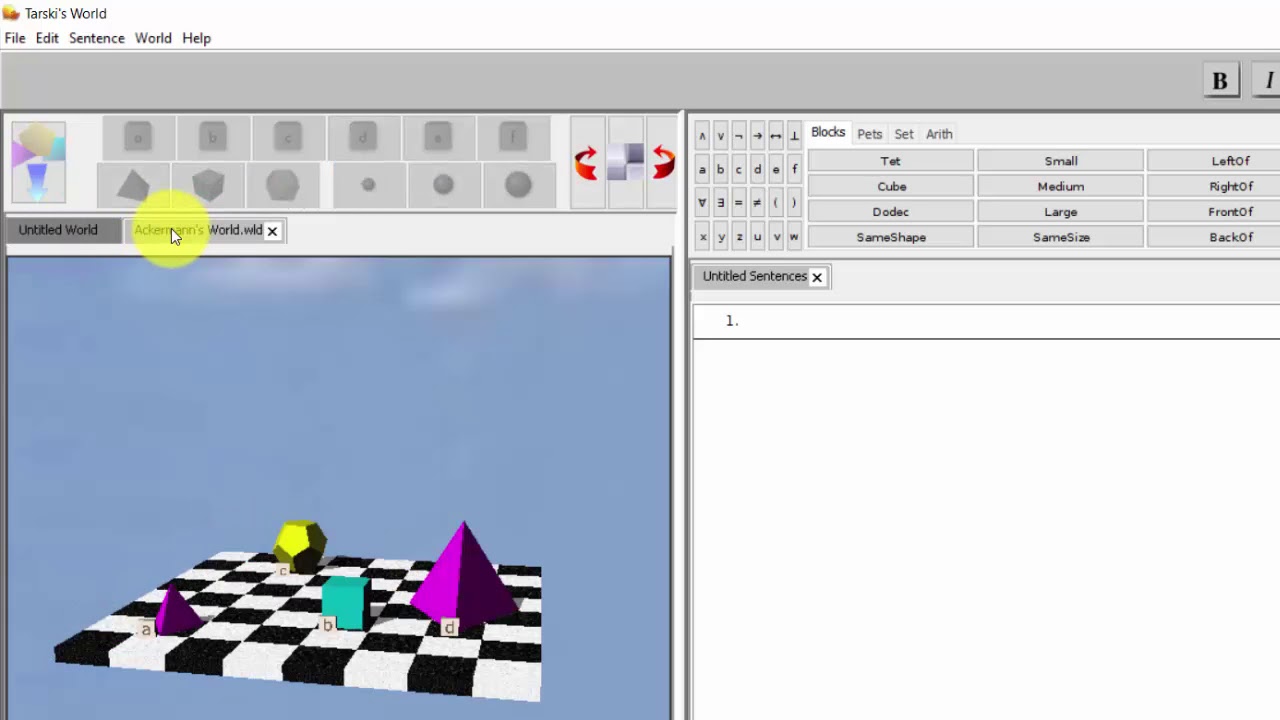Select the cube shape button
The image size is (1280, 720).
point(208,185)
